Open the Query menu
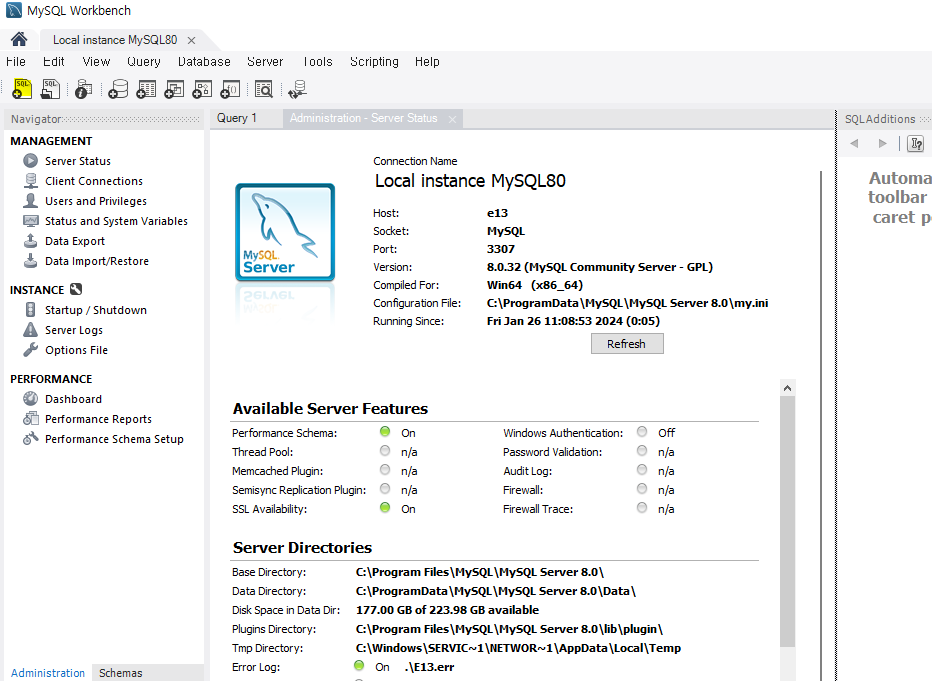 tap(144, 61)
